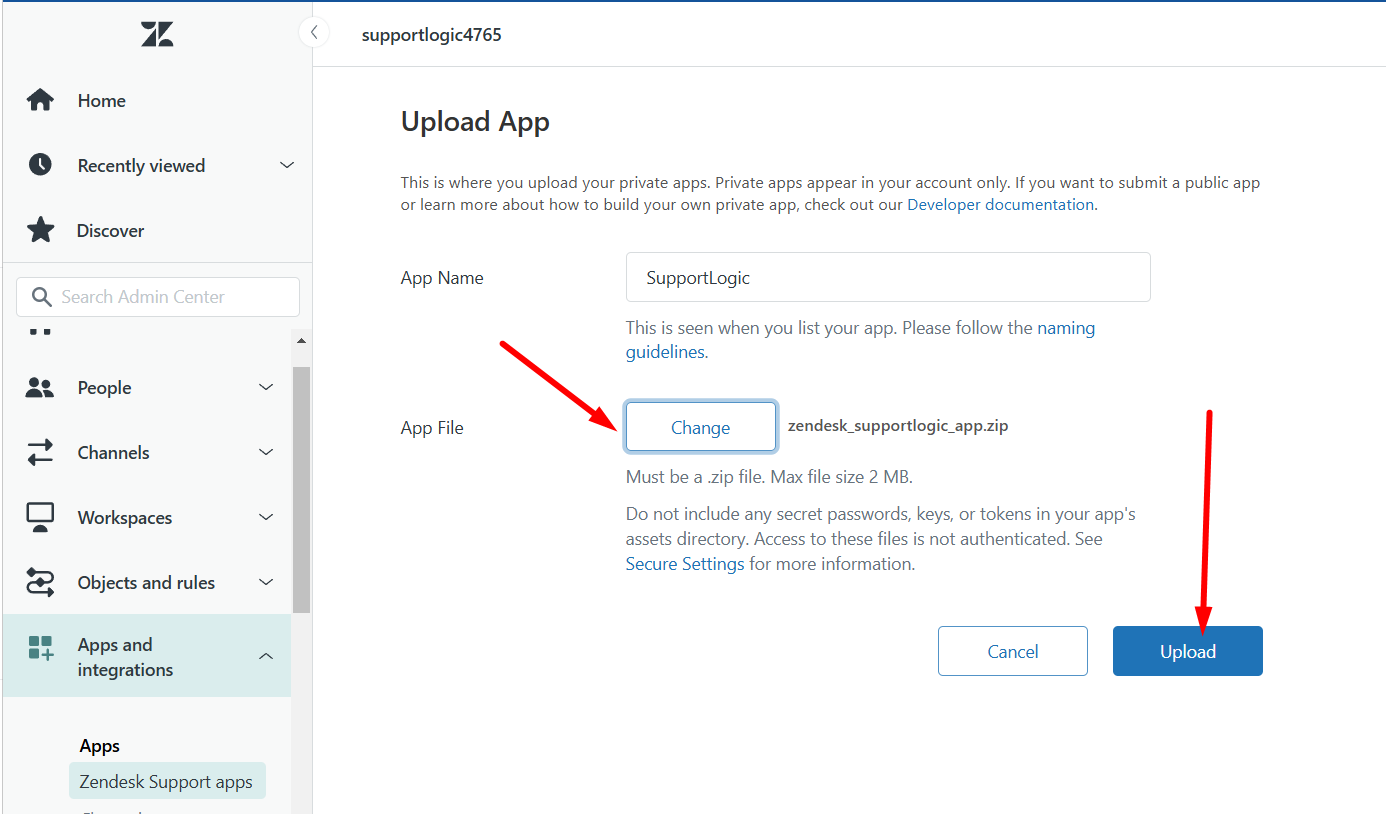Collapse the sidebar with the chevron button
1386x814 pixels.
click(314, 33)
